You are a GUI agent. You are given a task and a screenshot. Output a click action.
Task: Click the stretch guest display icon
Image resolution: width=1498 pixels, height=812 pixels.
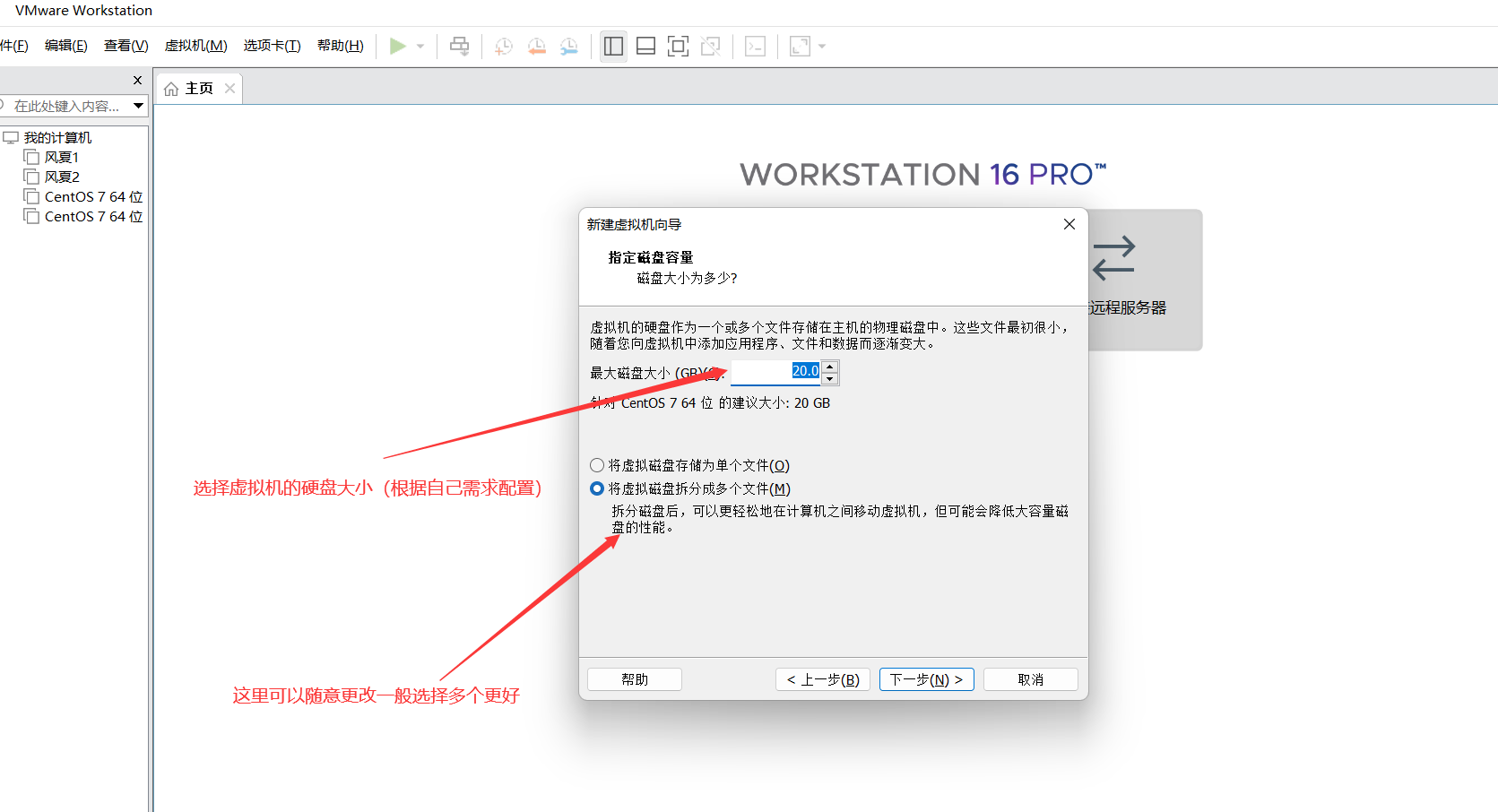pos(800,47)
